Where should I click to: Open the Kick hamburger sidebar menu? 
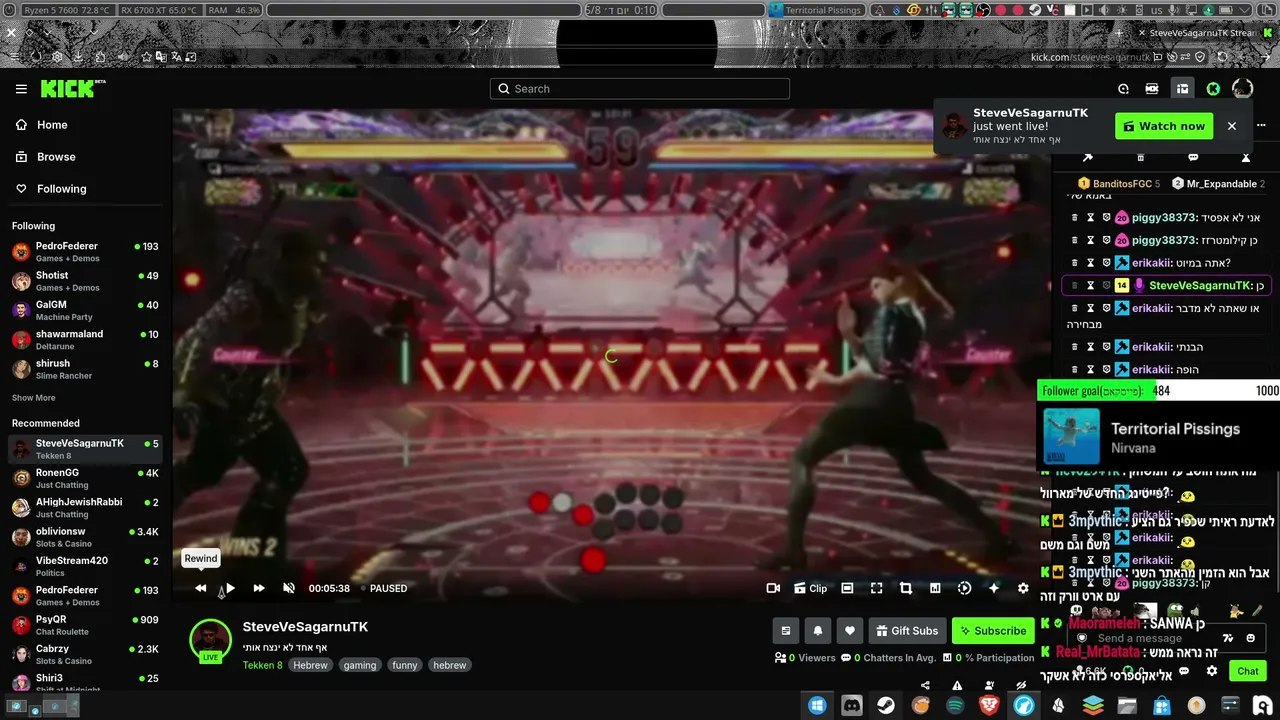click(x=21, y=89)
